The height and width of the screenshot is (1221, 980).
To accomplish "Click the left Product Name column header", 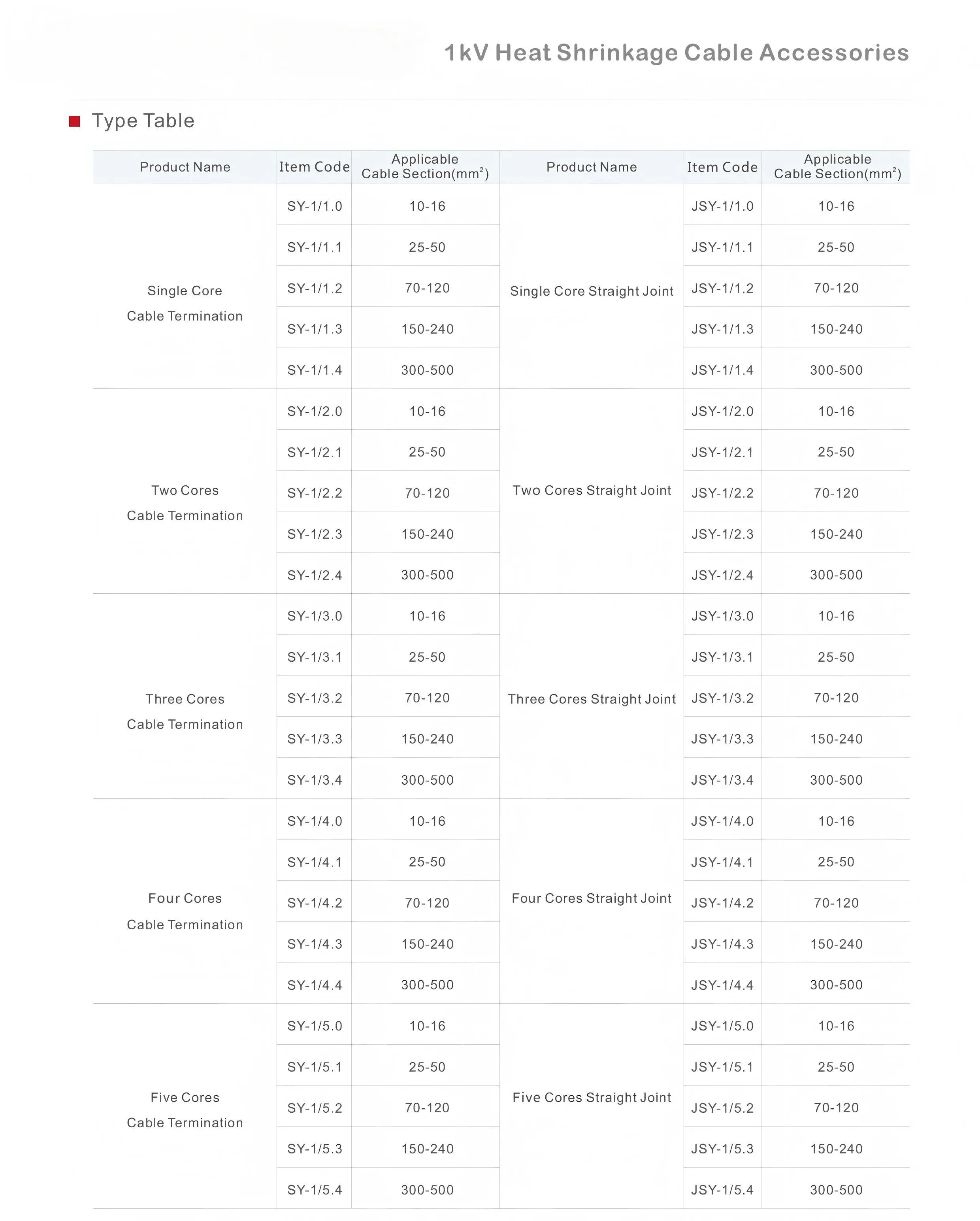I will pyautogui.click(x=185, y=167).
